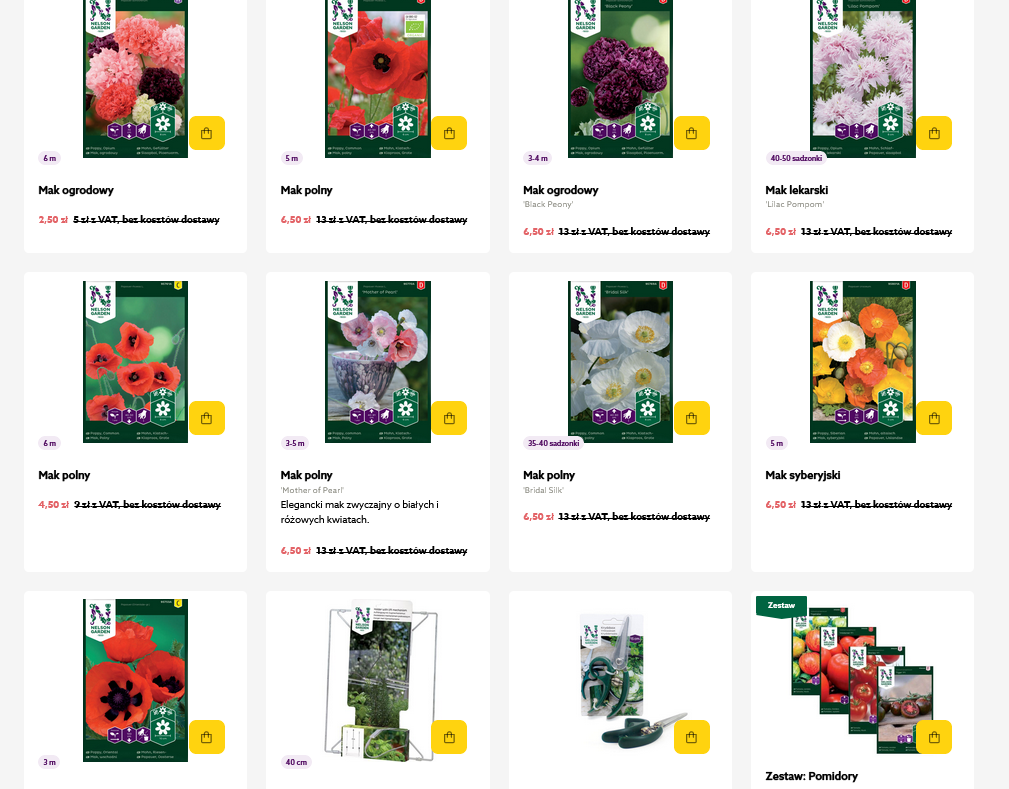
Task: Open Mak lekarski product title
Action: click(x=797, y=190)
